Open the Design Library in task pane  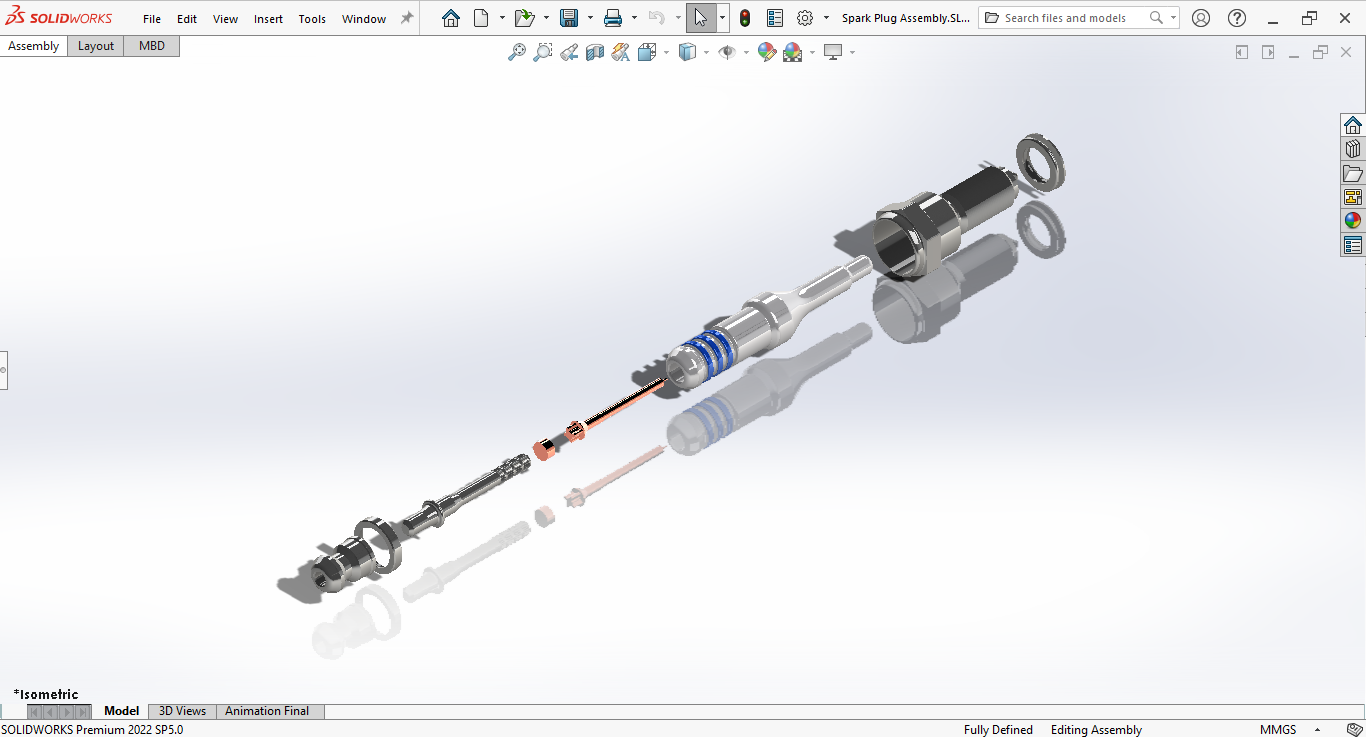[x=1353, y=149]
